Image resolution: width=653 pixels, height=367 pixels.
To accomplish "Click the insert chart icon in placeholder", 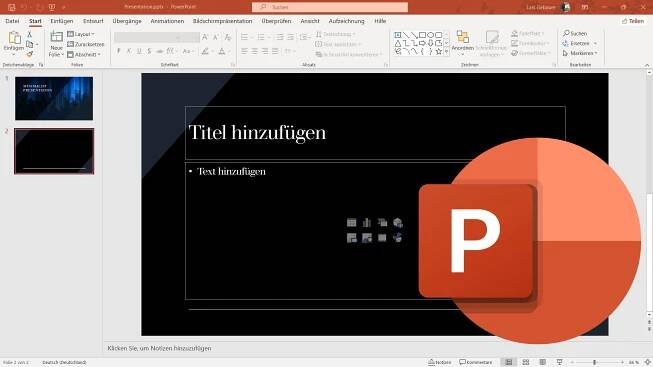I will tap(367, 223).
